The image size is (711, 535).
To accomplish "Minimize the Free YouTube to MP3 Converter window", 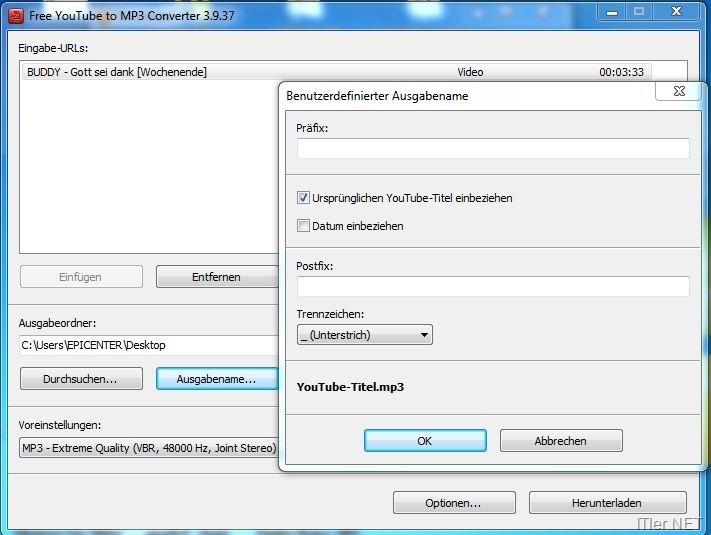I will (612, 12).
